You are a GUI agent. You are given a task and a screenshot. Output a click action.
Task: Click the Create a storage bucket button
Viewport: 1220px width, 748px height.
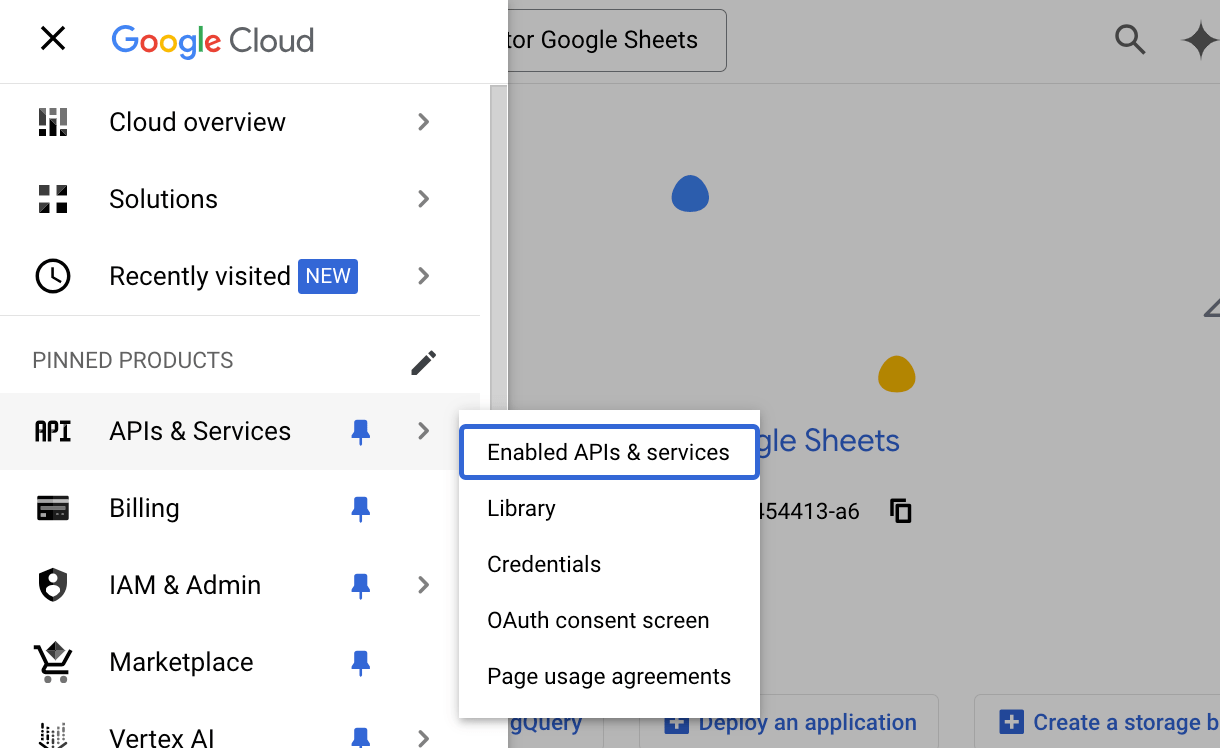click(x=1097, y=722)
